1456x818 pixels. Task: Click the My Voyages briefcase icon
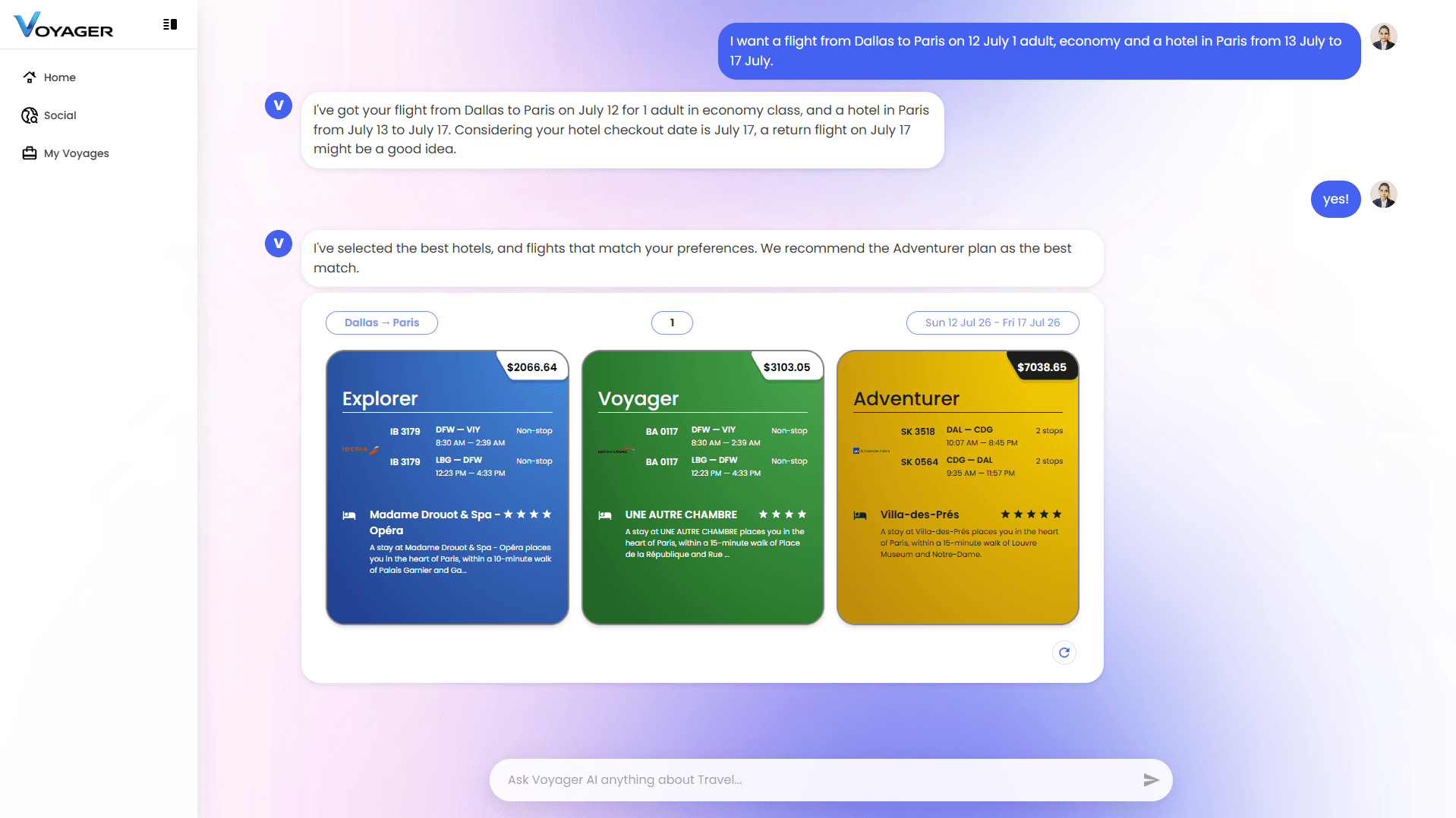coord(30,153)
